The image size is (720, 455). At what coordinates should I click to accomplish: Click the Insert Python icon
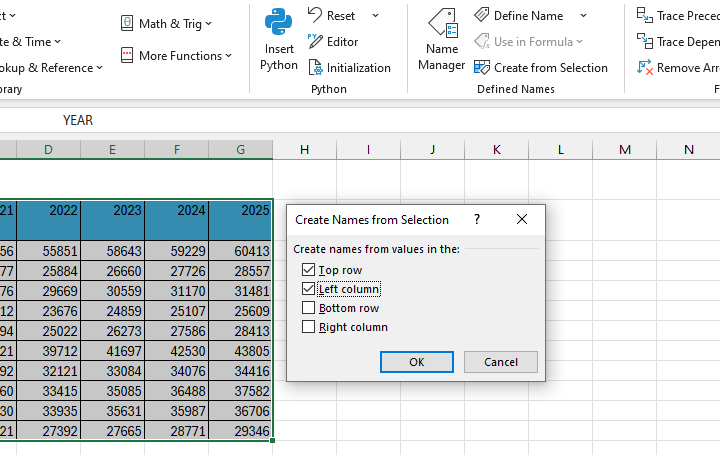click(x=278, y=22)
